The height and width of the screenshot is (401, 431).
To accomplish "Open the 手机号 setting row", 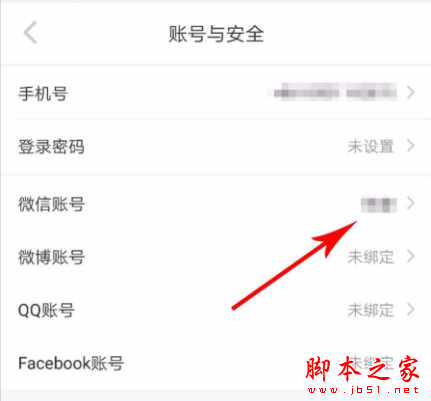I will (x=216, y=93).
